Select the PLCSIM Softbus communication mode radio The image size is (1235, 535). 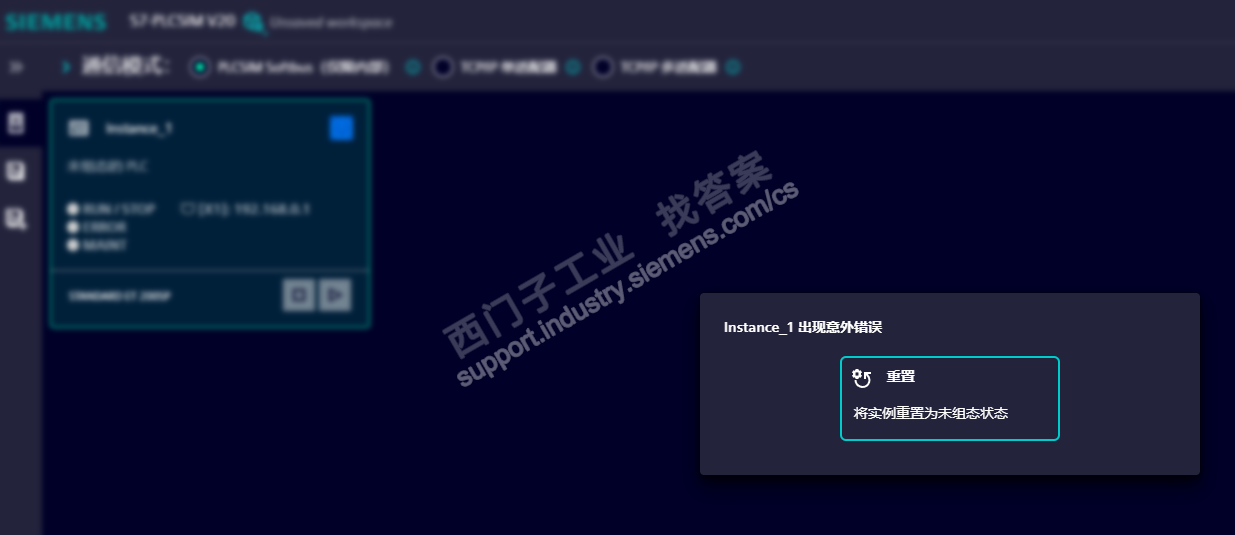[x=200, y=67]
